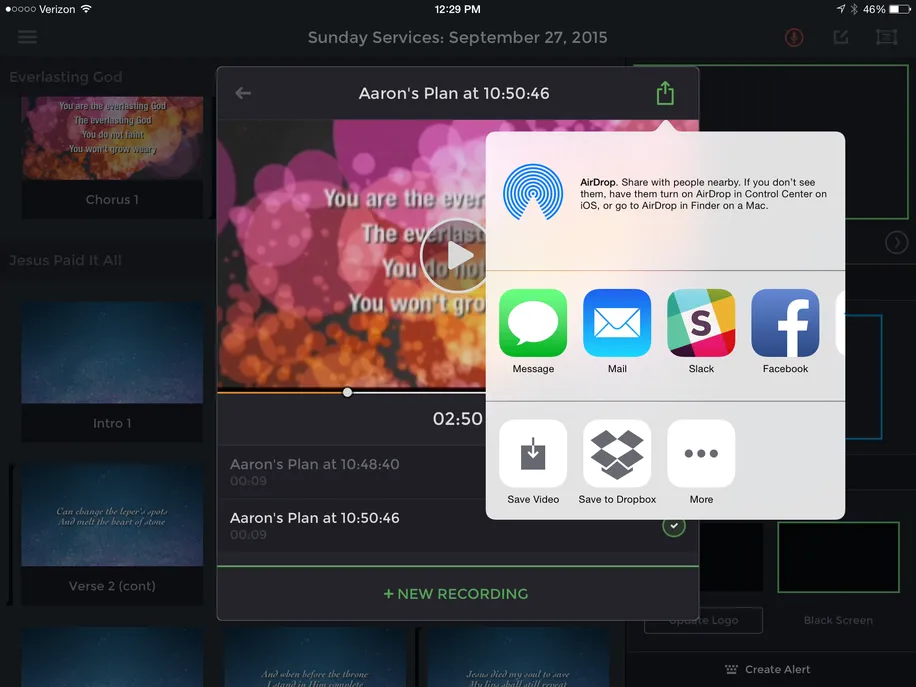
Task: Tap + NEW RECORDING button
Action: 456,594
